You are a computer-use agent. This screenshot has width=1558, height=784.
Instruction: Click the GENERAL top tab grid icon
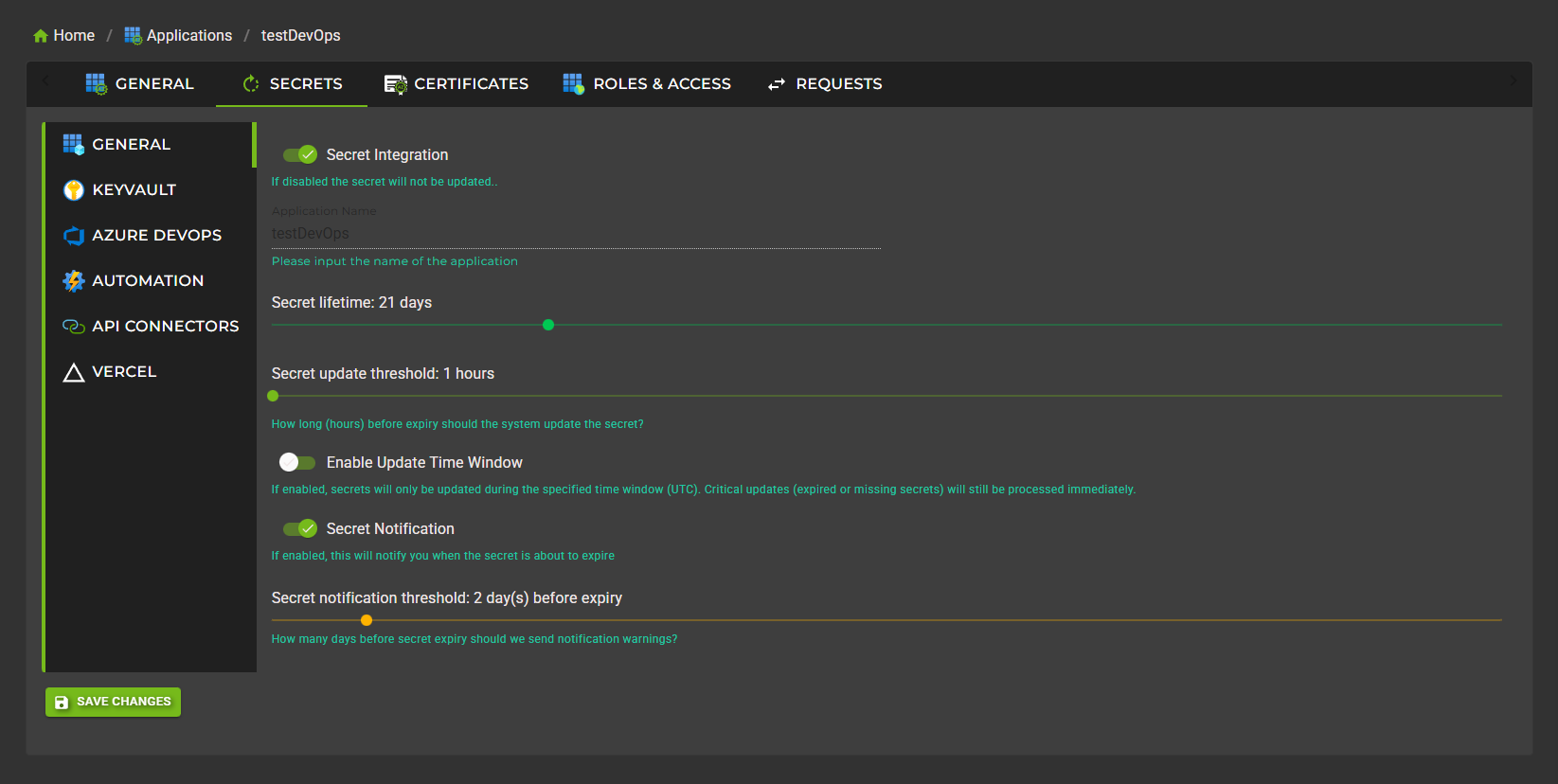tap(96, 83)
